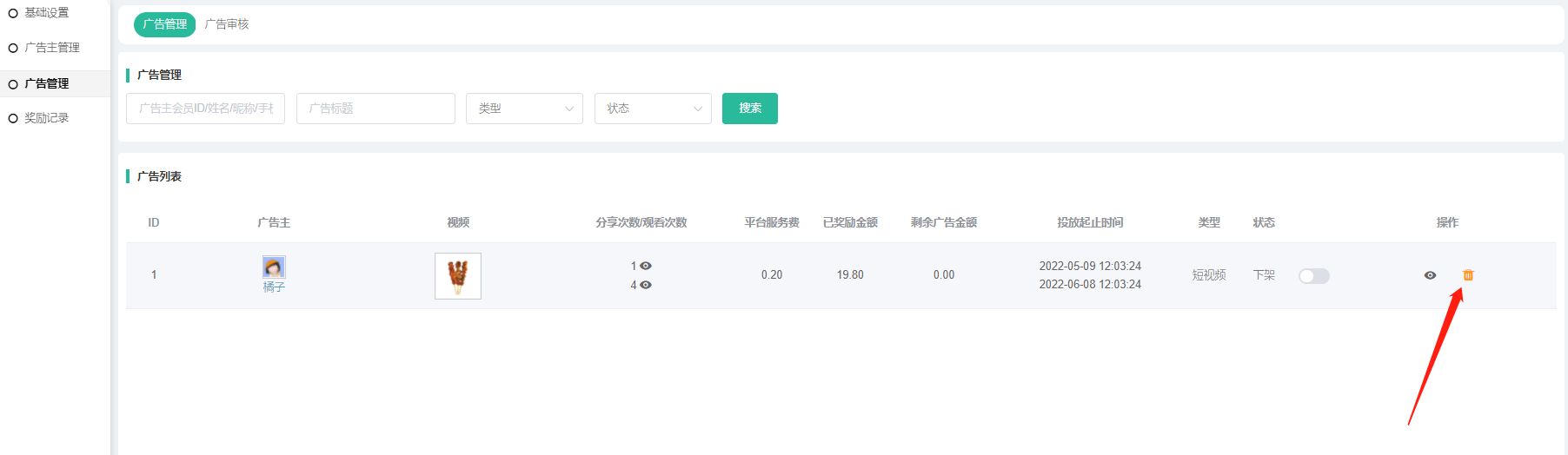Click the eye icon beside share count 1

[646, 266]
